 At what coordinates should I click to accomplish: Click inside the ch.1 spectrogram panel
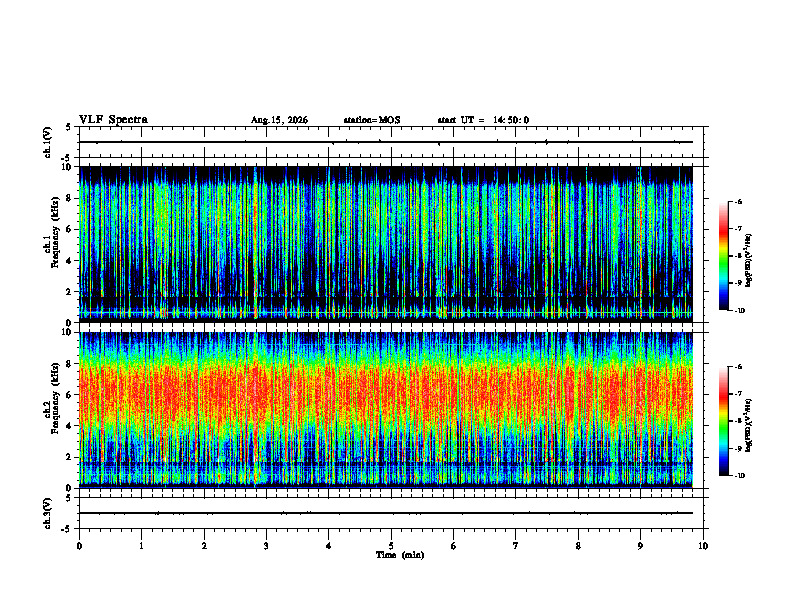click(386, 244)
